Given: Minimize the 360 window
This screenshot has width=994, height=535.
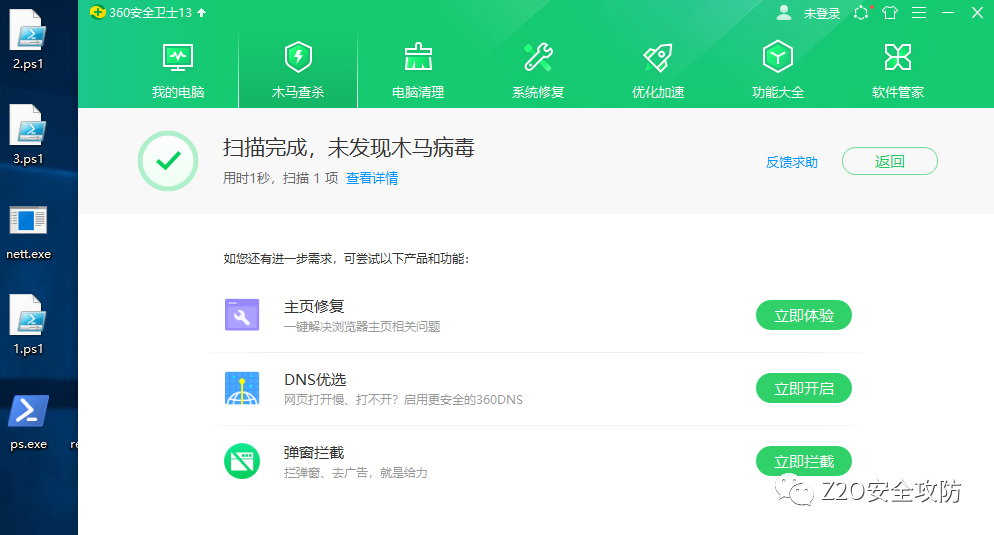Looking at the screenshot, I should (948, 13).
